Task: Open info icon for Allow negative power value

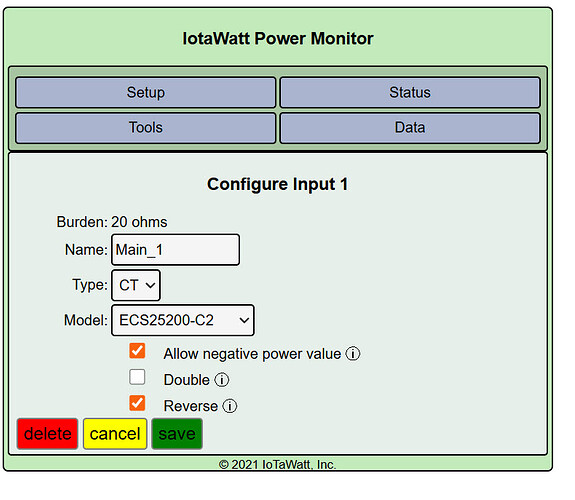Action: pyautogui.click(x=353, y=354)
